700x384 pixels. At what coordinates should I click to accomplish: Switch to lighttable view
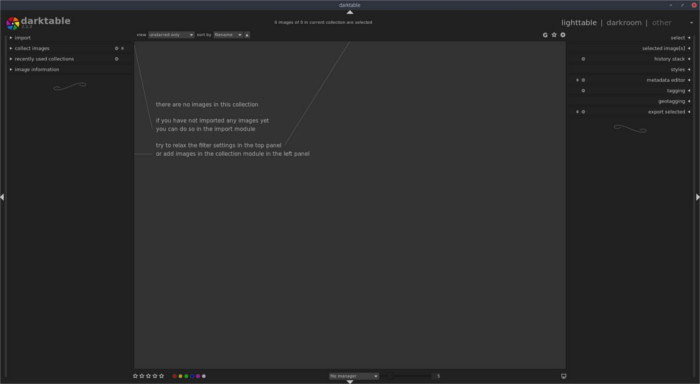pos(579,23)
